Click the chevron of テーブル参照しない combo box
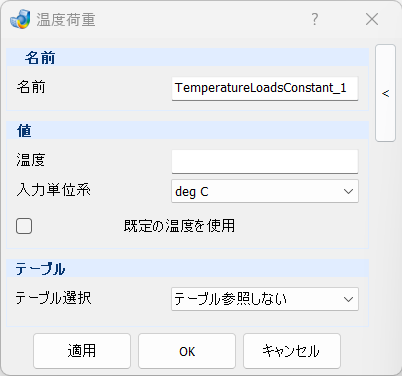 348,299
